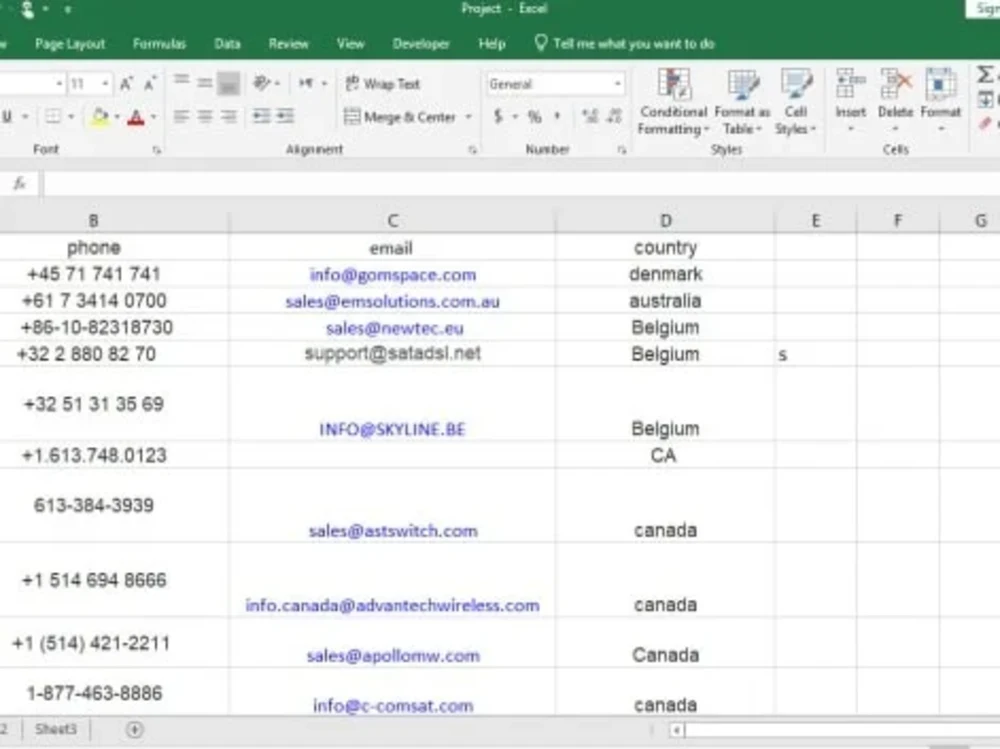Viewport: 1000px width, 749px height.
Task: Add a new sheet with plus icon
Action: point(135,729)
